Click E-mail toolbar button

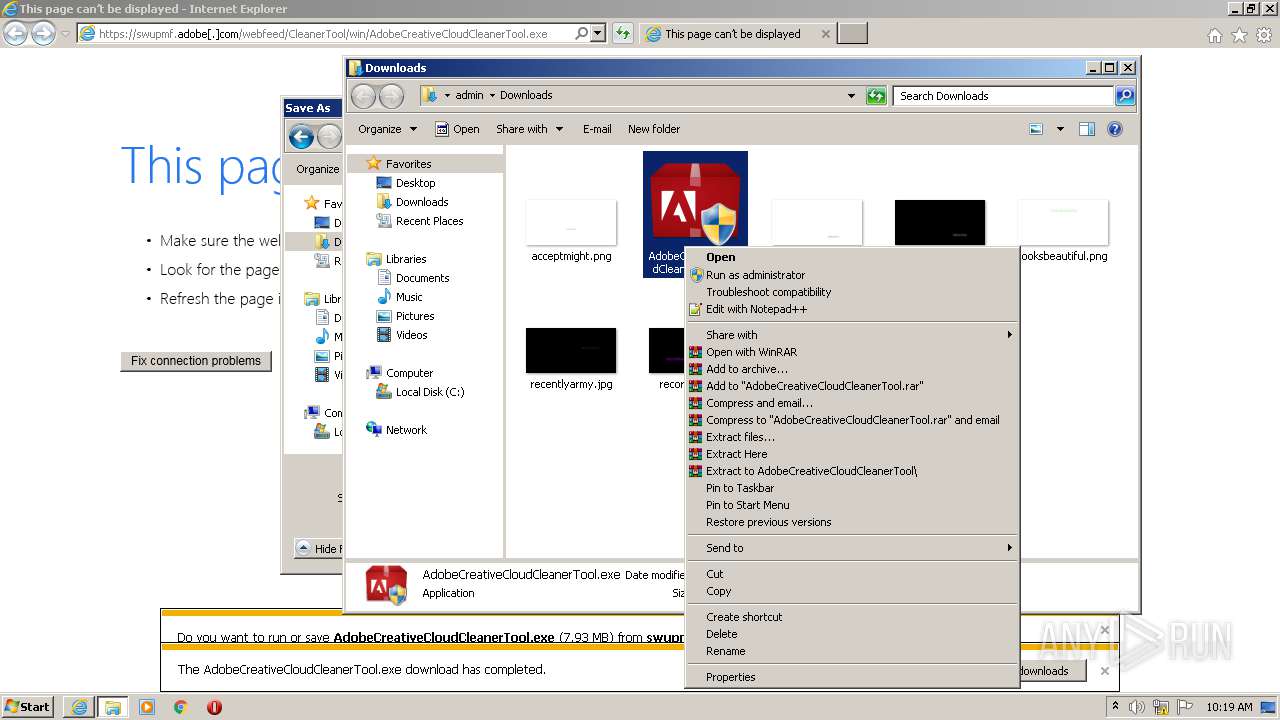click(597, 129)
